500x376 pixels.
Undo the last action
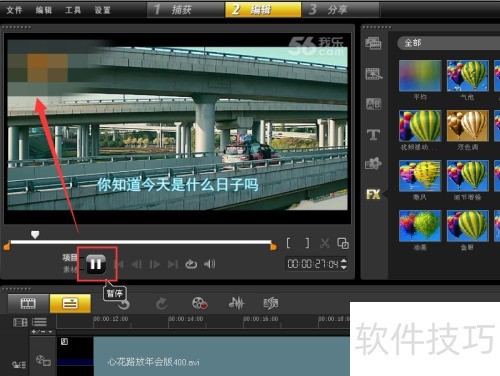click(x=124, y=304)
